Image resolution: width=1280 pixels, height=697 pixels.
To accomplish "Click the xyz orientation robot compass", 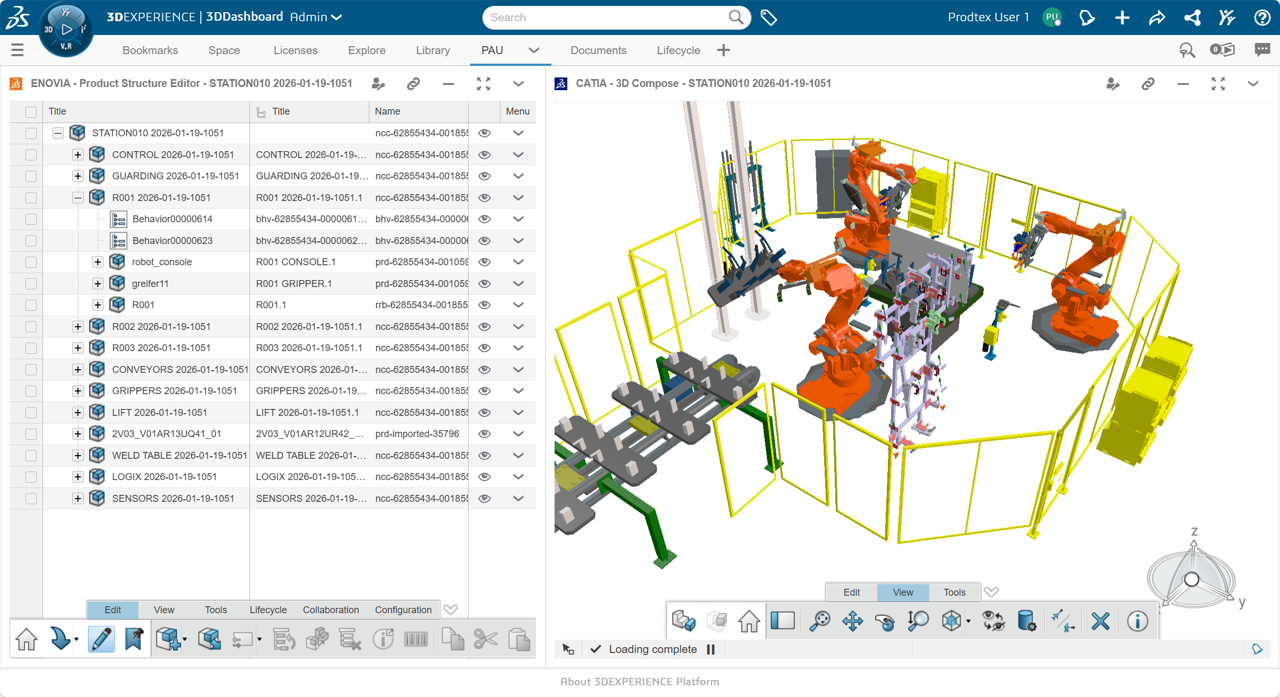I will (x=1192, y=577).
